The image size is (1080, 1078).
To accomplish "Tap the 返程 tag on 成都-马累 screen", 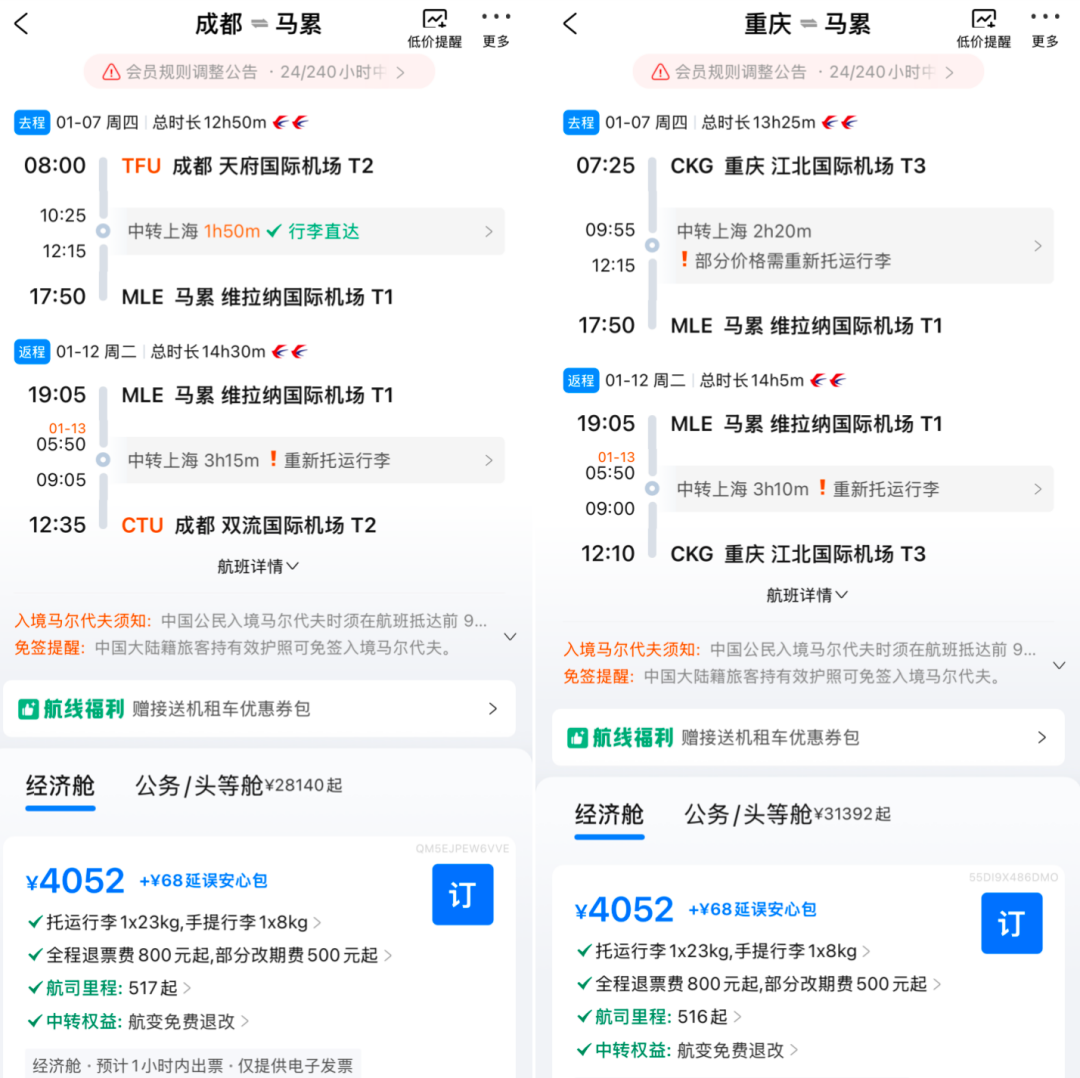I will (x=32, y=352).
